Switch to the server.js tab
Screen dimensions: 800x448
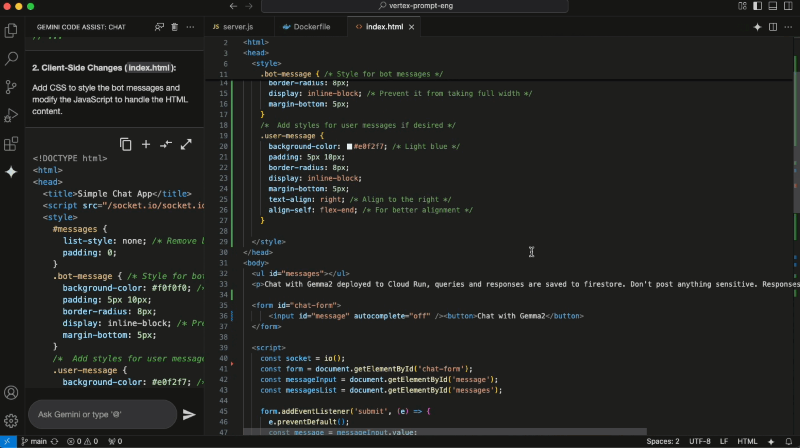[x=232, y=26]
